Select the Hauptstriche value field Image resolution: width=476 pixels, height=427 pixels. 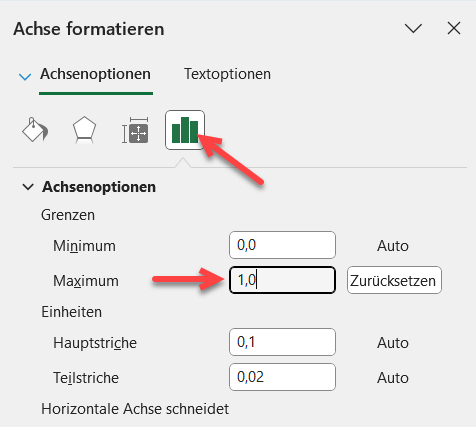click(282, 342)
